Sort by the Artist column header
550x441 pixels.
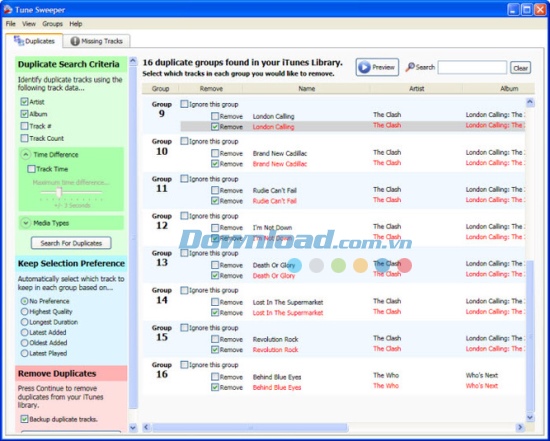[417, 89]
